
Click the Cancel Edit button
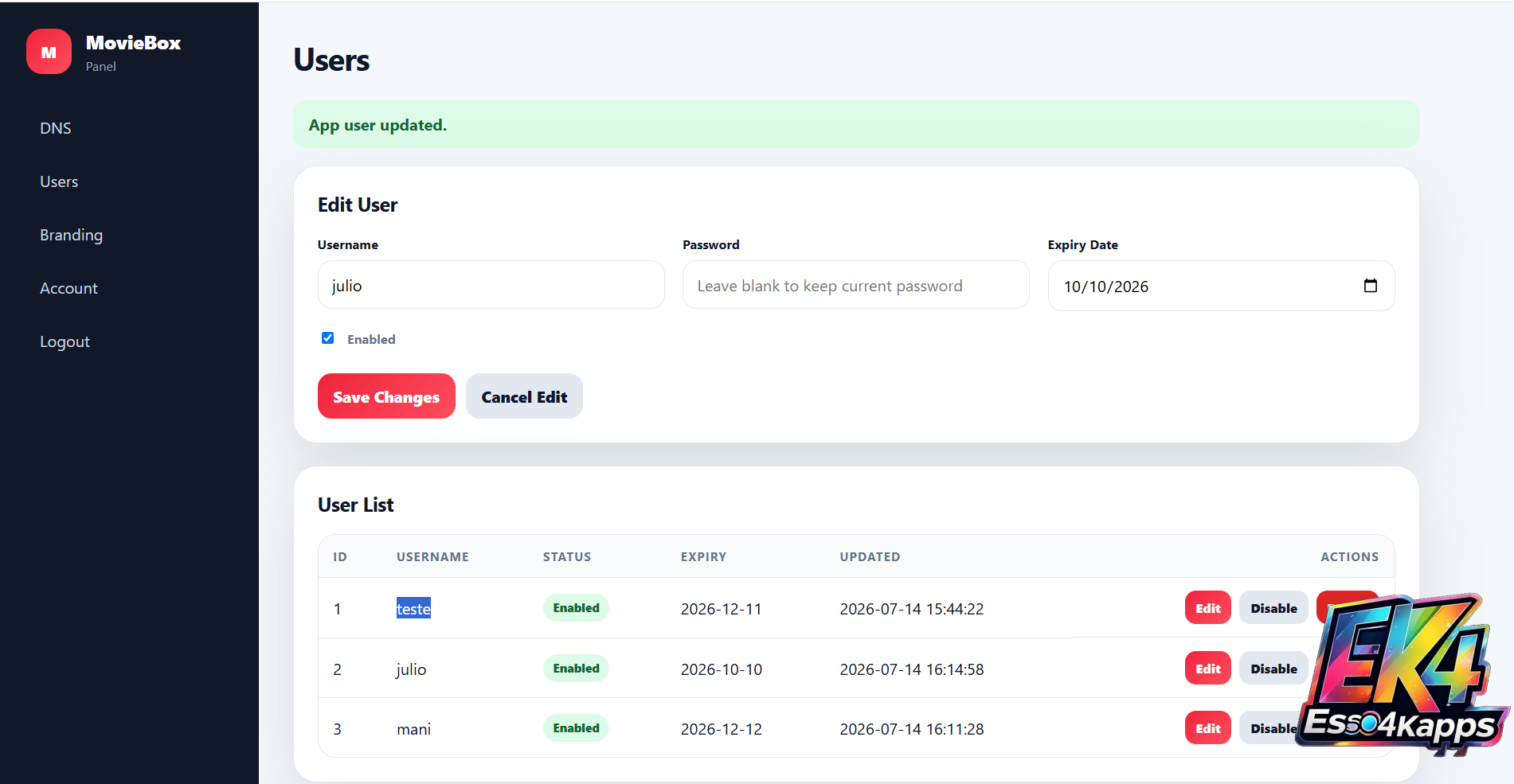(x=524, y=396)
